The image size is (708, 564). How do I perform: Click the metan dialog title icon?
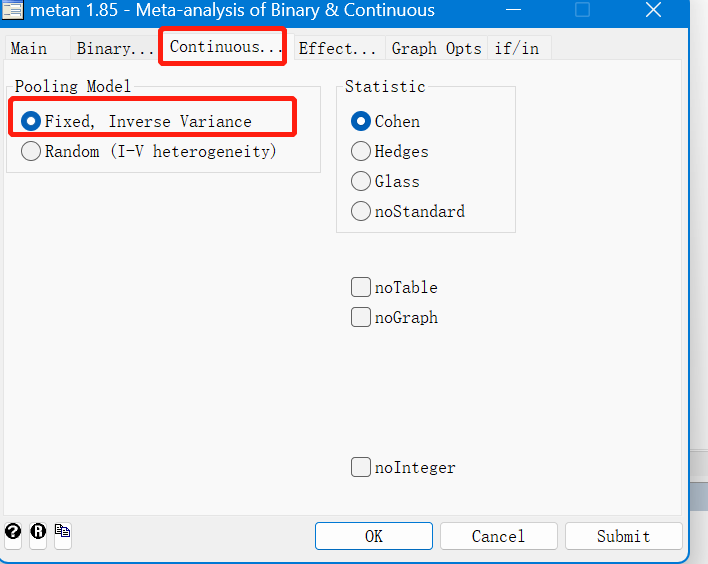13,9
